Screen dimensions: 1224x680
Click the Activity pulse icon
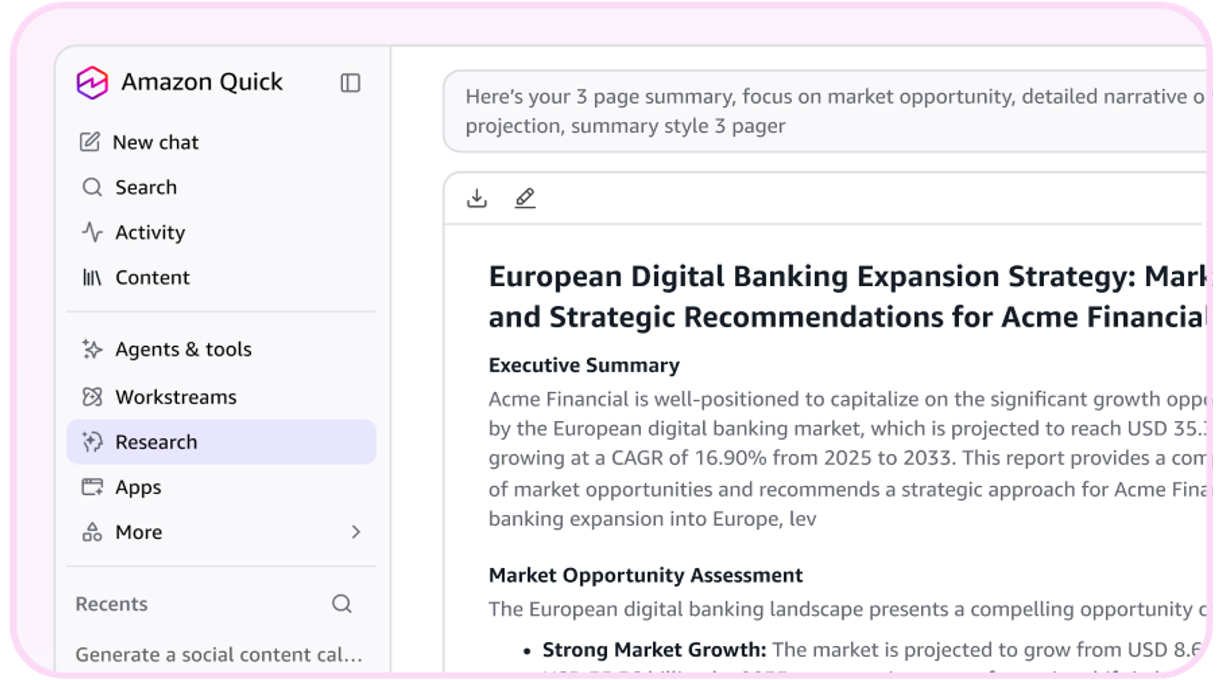(92, 232)
